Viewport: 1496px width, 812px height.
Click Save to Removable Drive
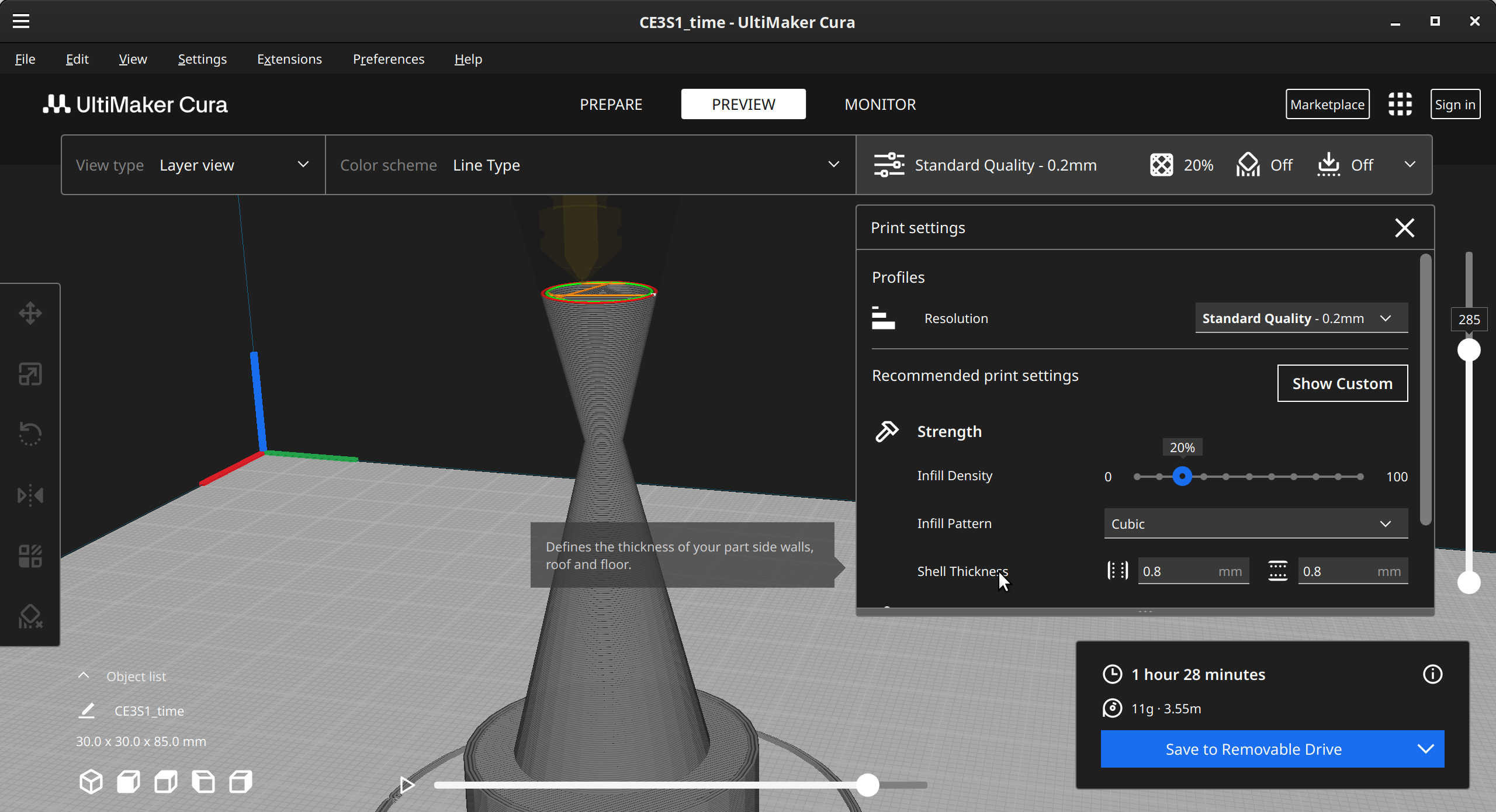[x=1253, y=749]
